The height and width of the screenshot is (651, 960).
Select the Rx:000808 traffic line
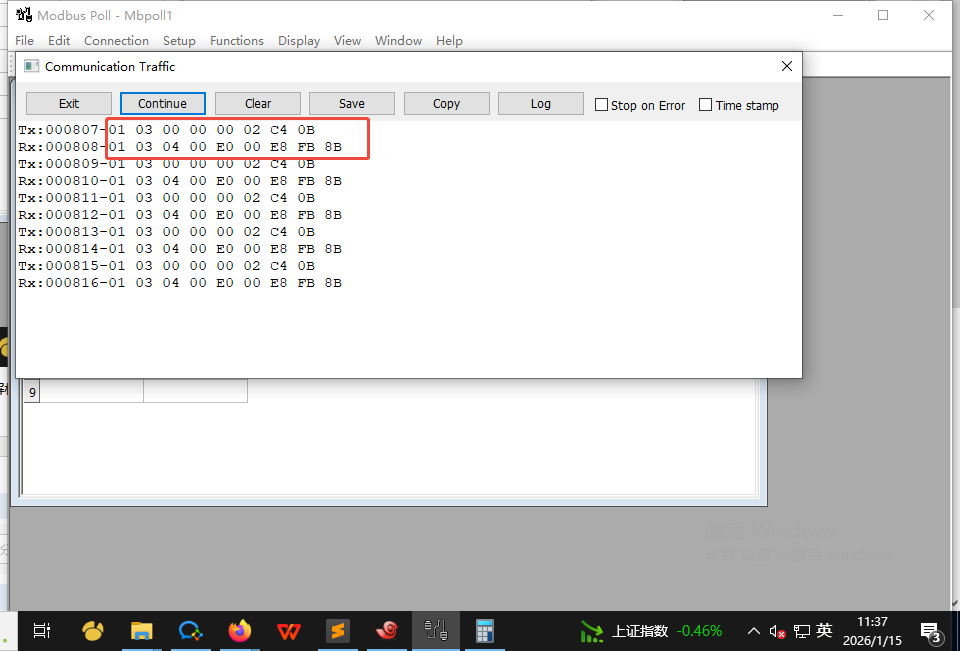pyautogui.click(x=180, y=147)
